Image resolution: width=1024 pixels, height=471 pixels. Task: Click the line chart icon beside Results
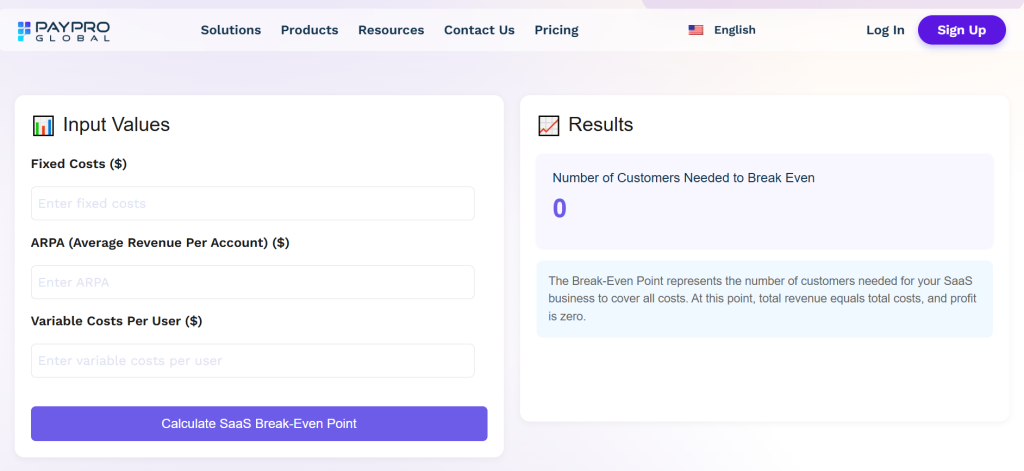tap(549, 125)
